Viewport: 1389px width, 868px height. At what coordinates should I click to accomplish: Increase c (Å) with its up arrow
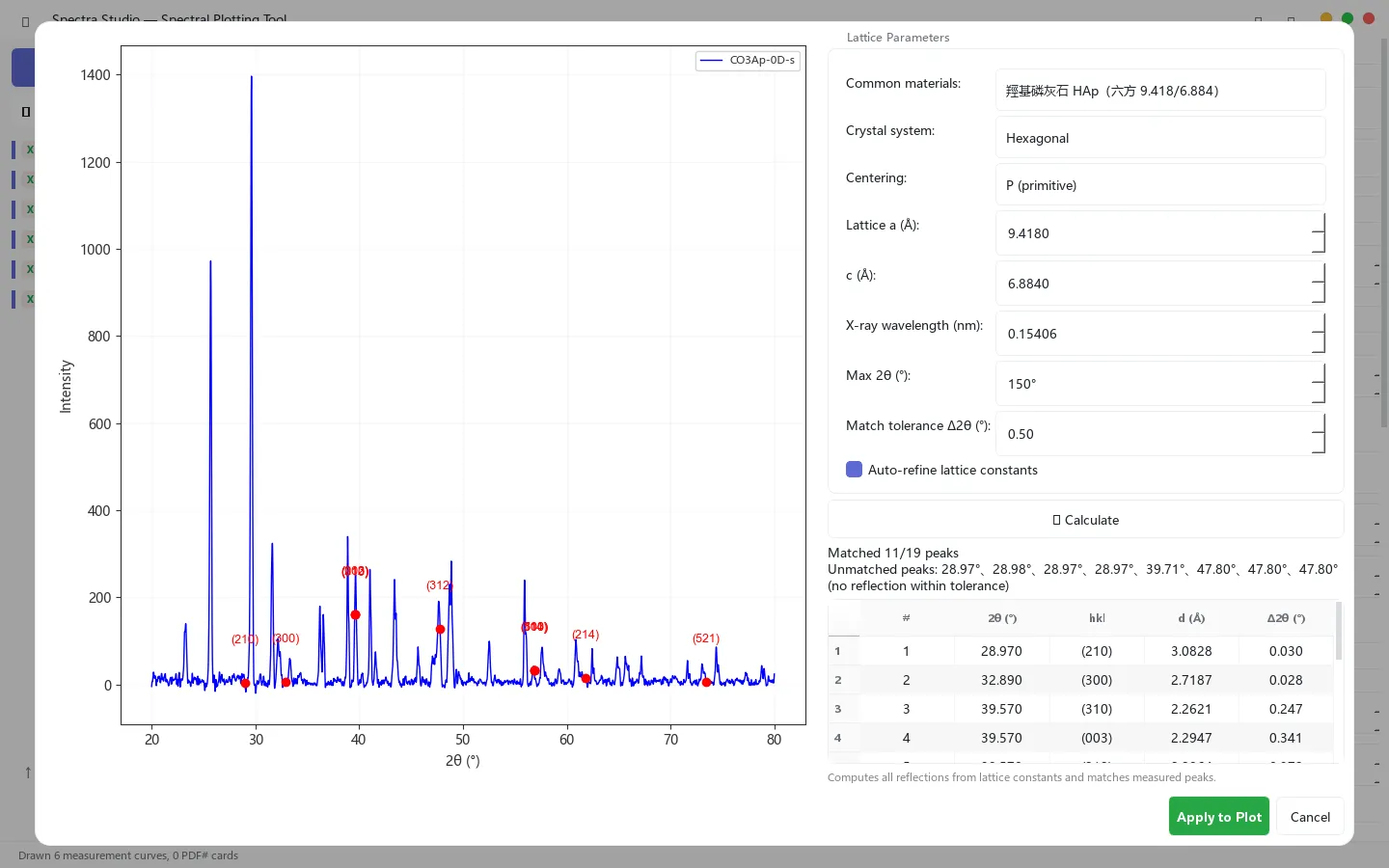[1319, 273]
